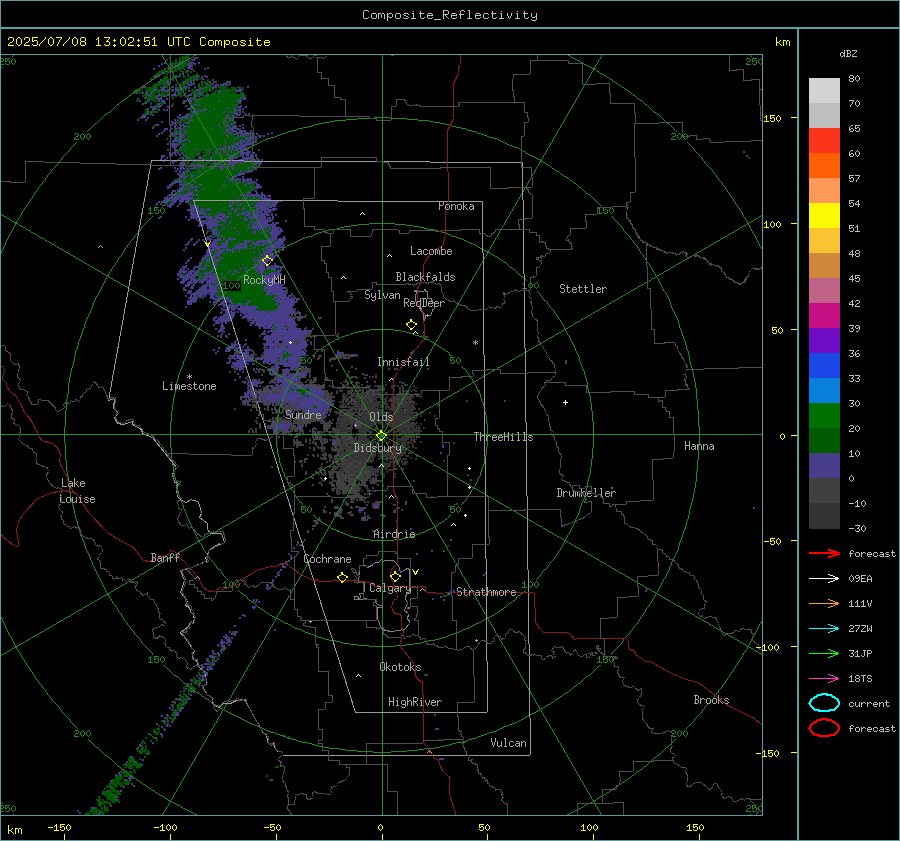Click the Olds label
This screenshot has height=841, width=900.
381,417
